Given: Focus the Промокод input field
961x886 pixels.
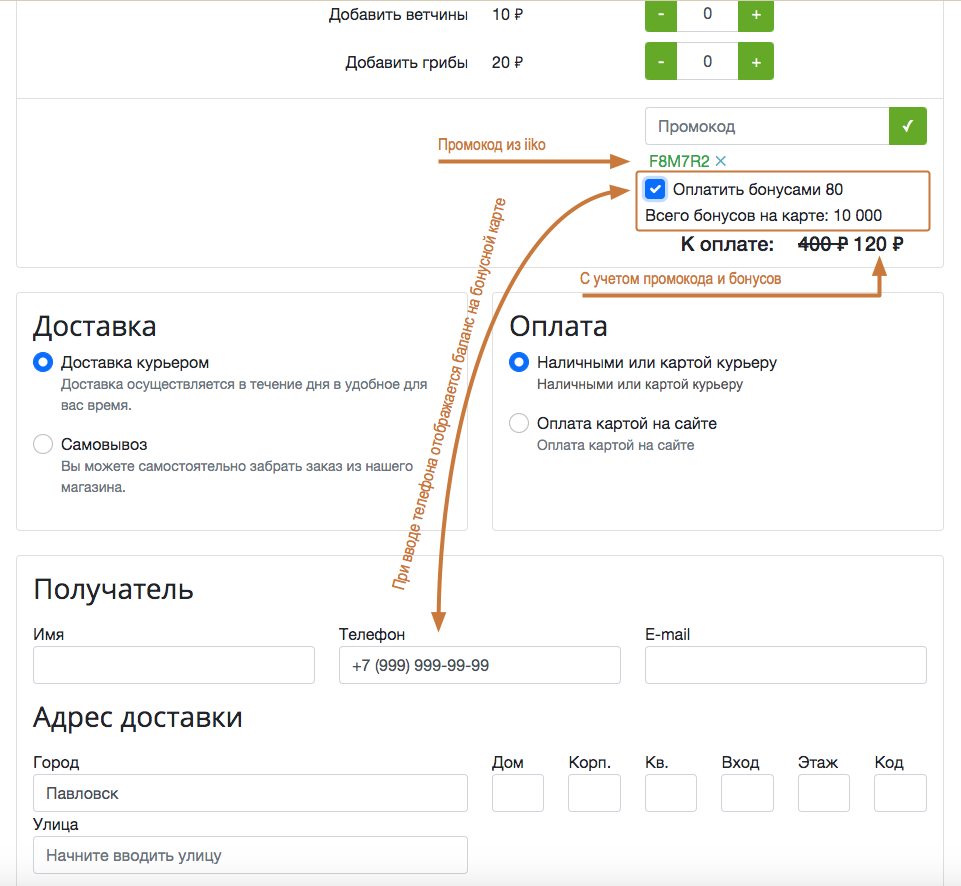Looking at the screenshot, I should 766,126.
